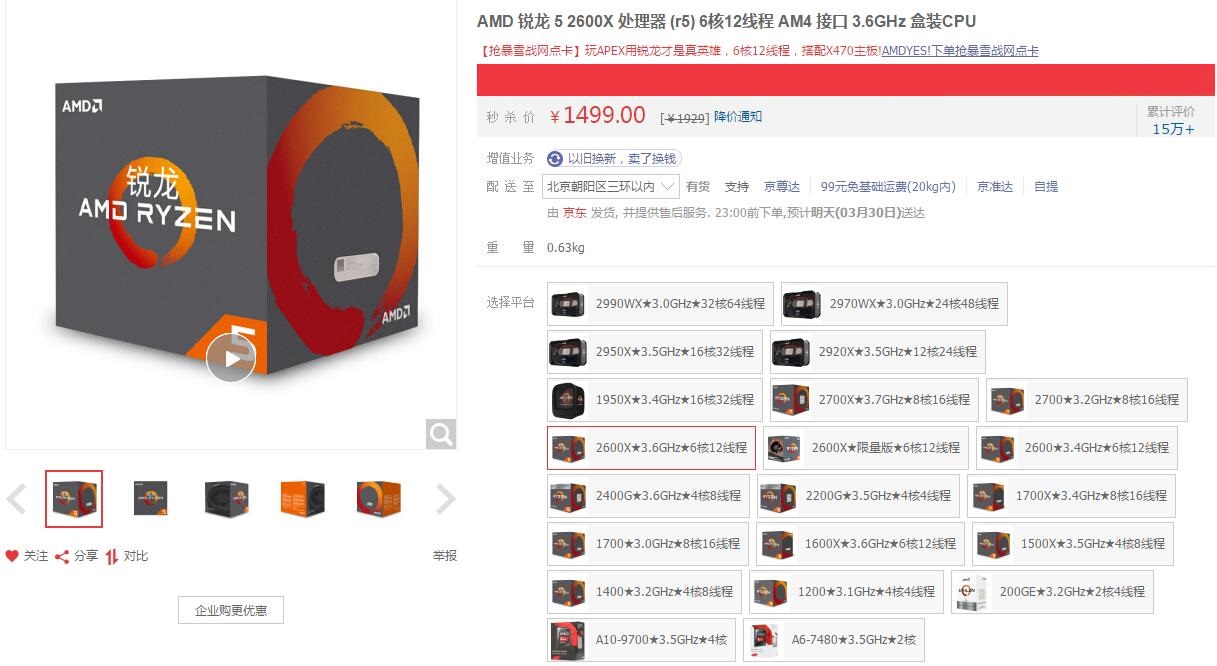Choose the 200GE★3.2GHz★2核4线程 platform
This screenshot has height=666, width=1217.
coord(1052,592)
